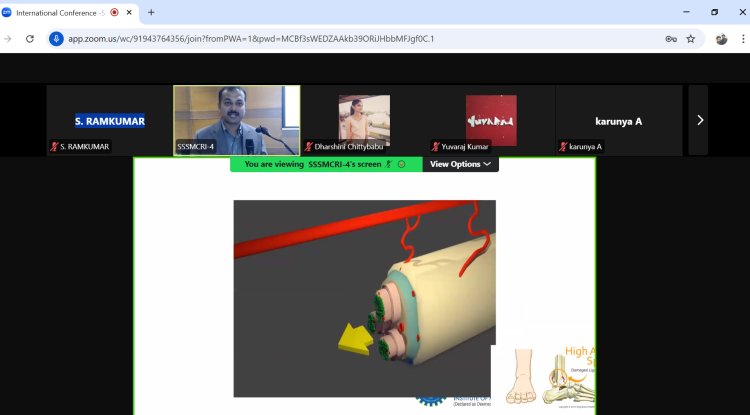Screen dimensions: 750x415
Task: Open the browser three-dot menu
Action: [x=743, y=39]
